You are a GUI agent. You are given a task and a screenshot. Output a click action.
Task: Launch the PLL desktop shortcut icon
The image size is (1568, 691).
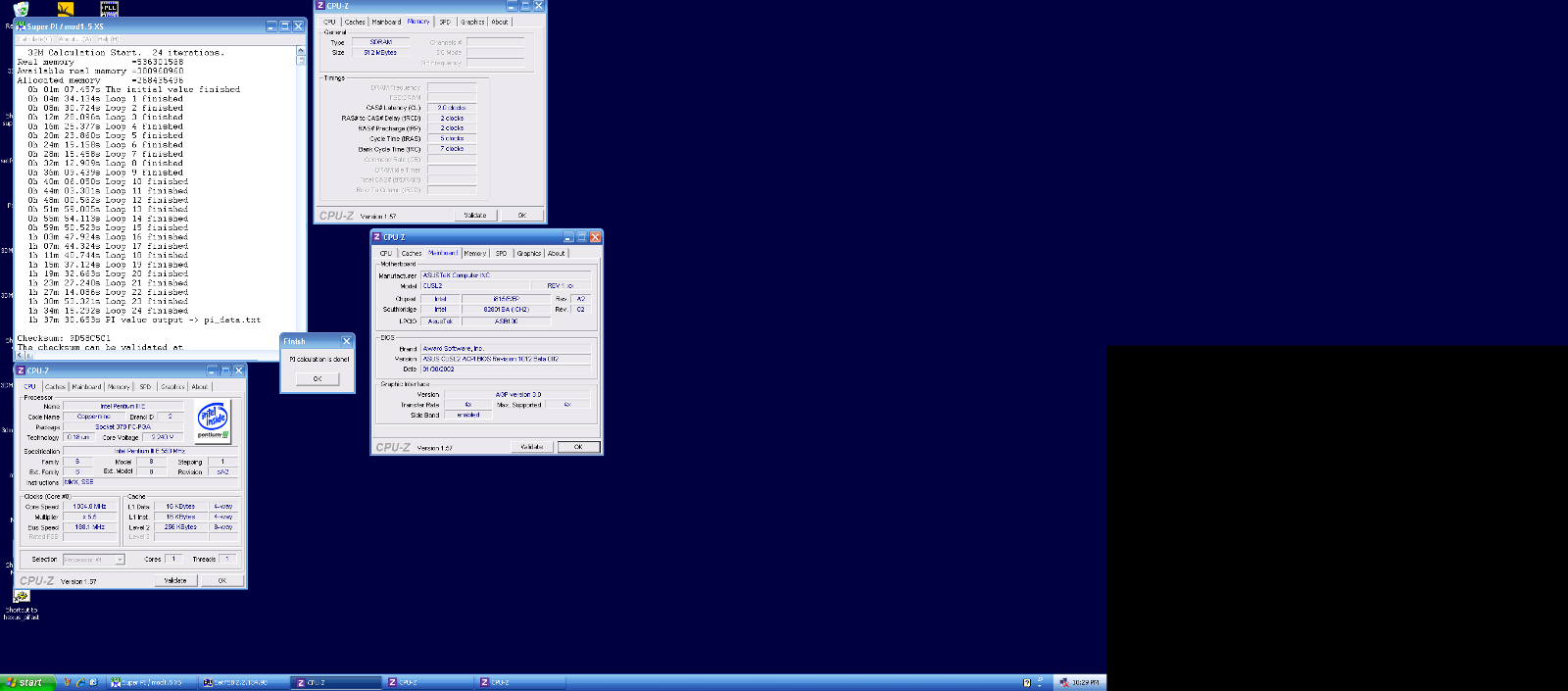coord(110,8)
